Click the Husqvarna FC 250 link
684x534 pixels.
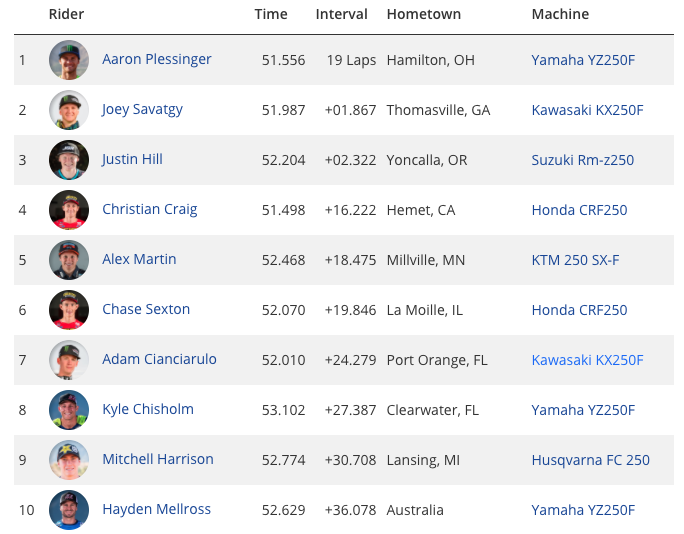(591, 460)
